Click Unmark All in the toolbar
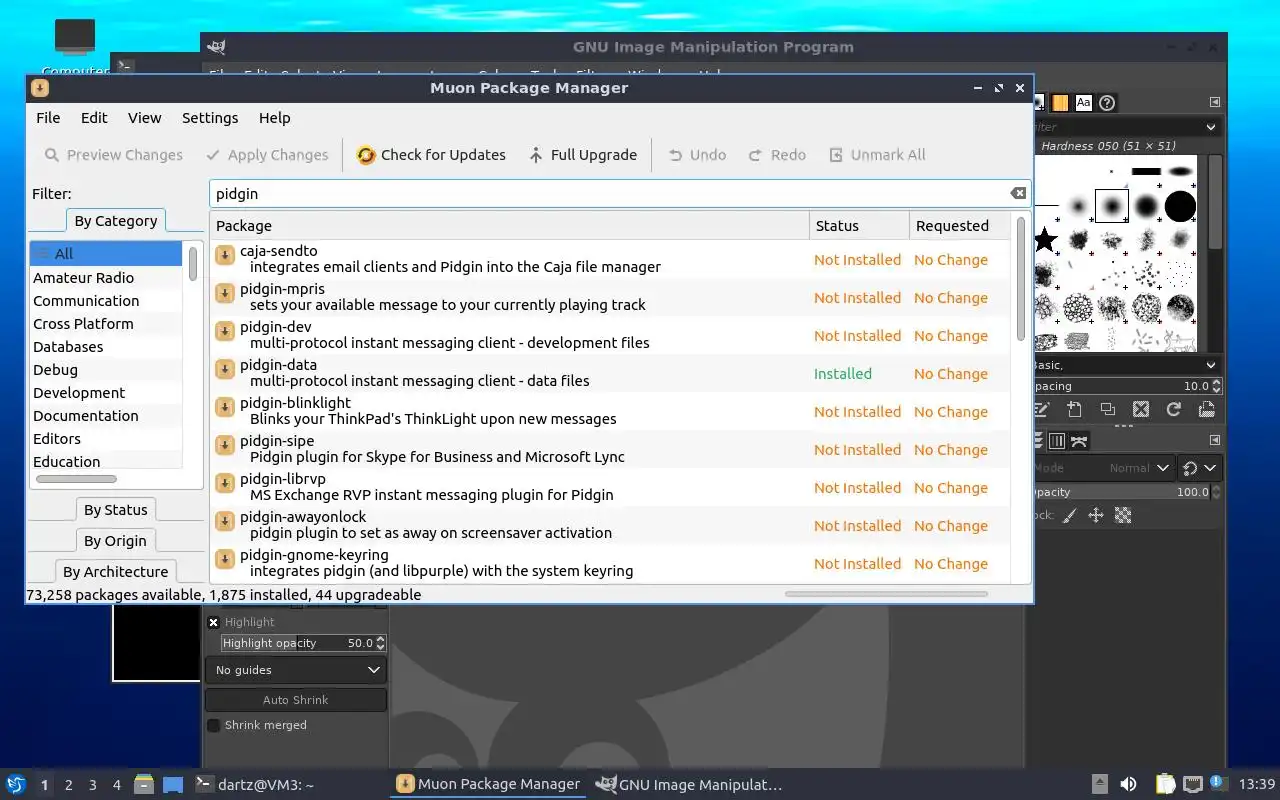This screenshot has width=1280, height=800. [877, 155]
